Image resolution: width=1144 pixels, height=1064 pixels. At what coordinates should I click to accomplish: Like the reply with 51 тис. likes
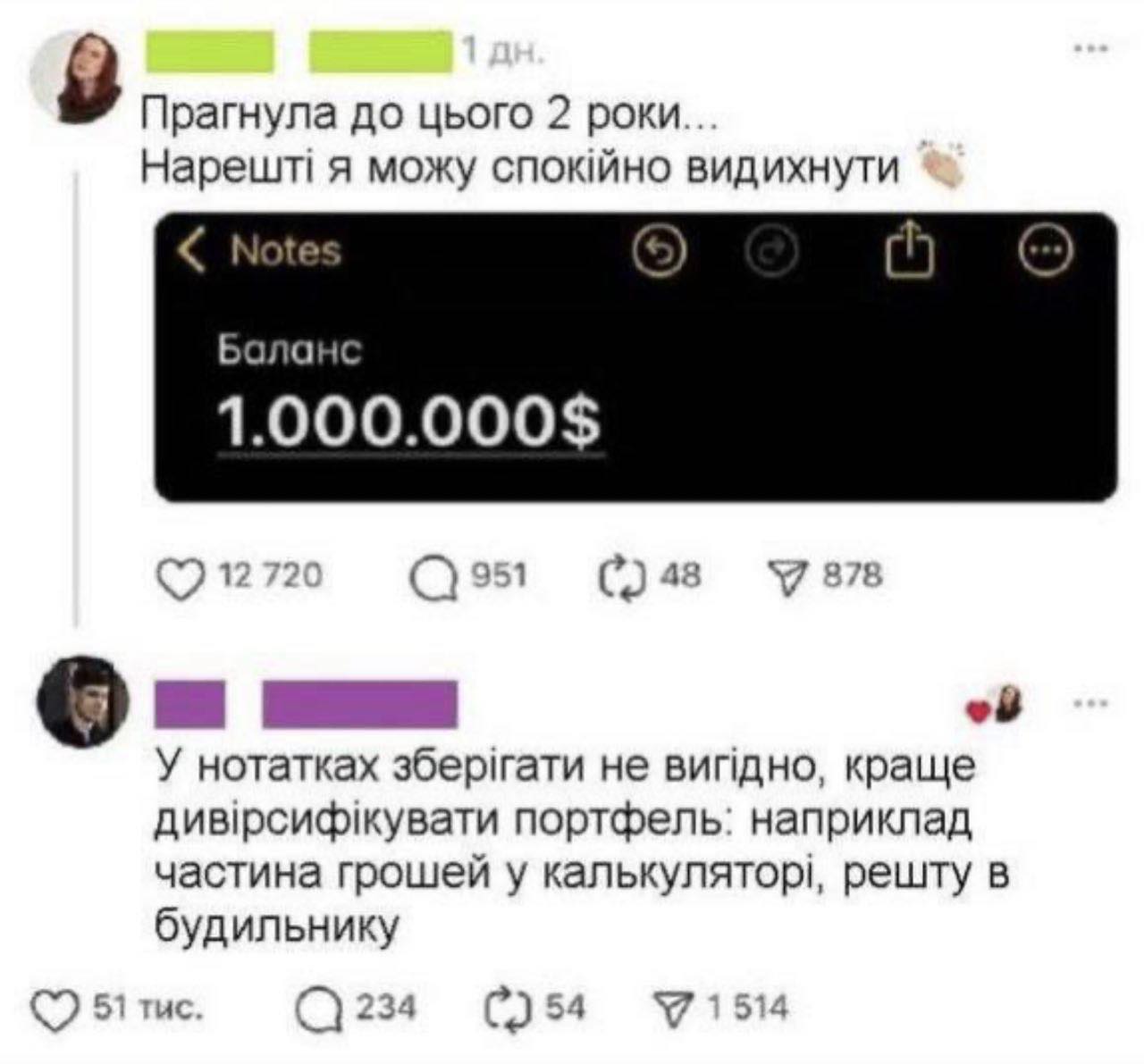55,1010
